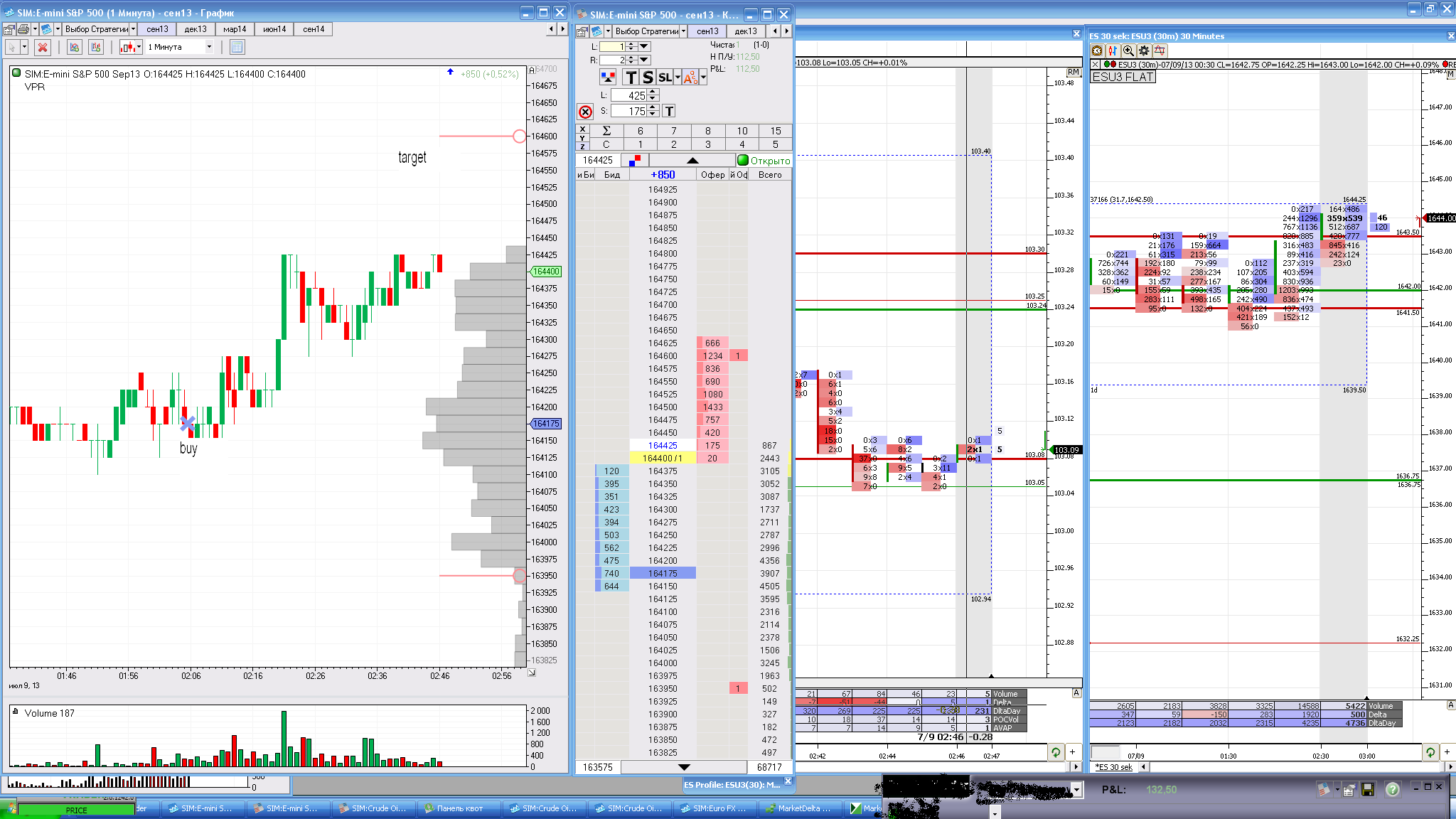
Task: Toggle the S order type button
Action: click(x=647, y=77)
